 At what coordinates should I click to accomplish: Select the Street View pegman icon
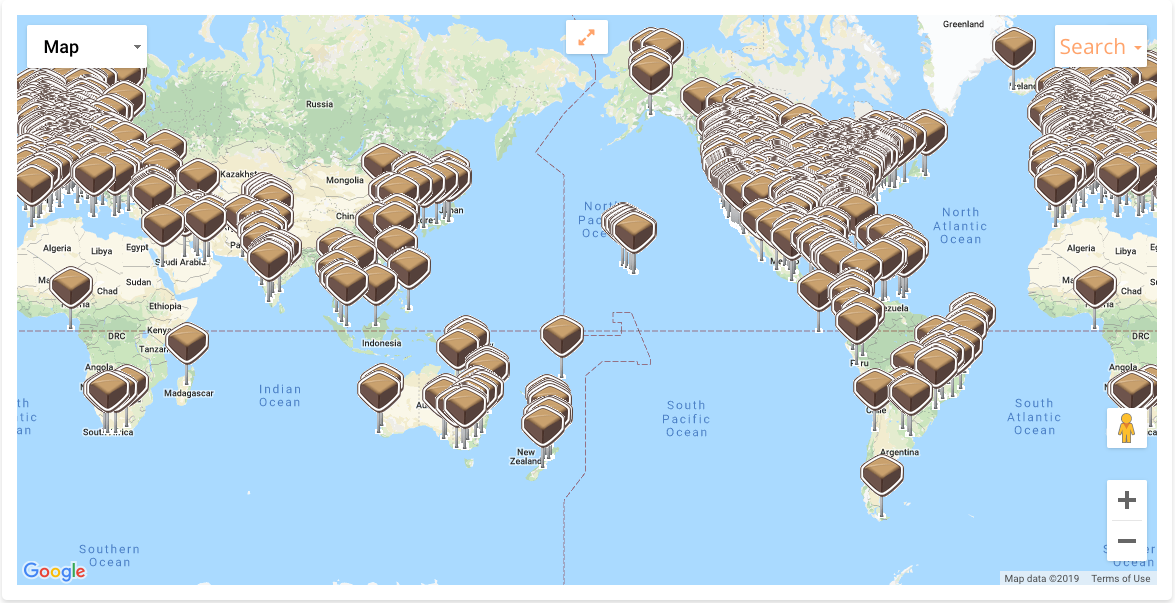pos(1126,428)
